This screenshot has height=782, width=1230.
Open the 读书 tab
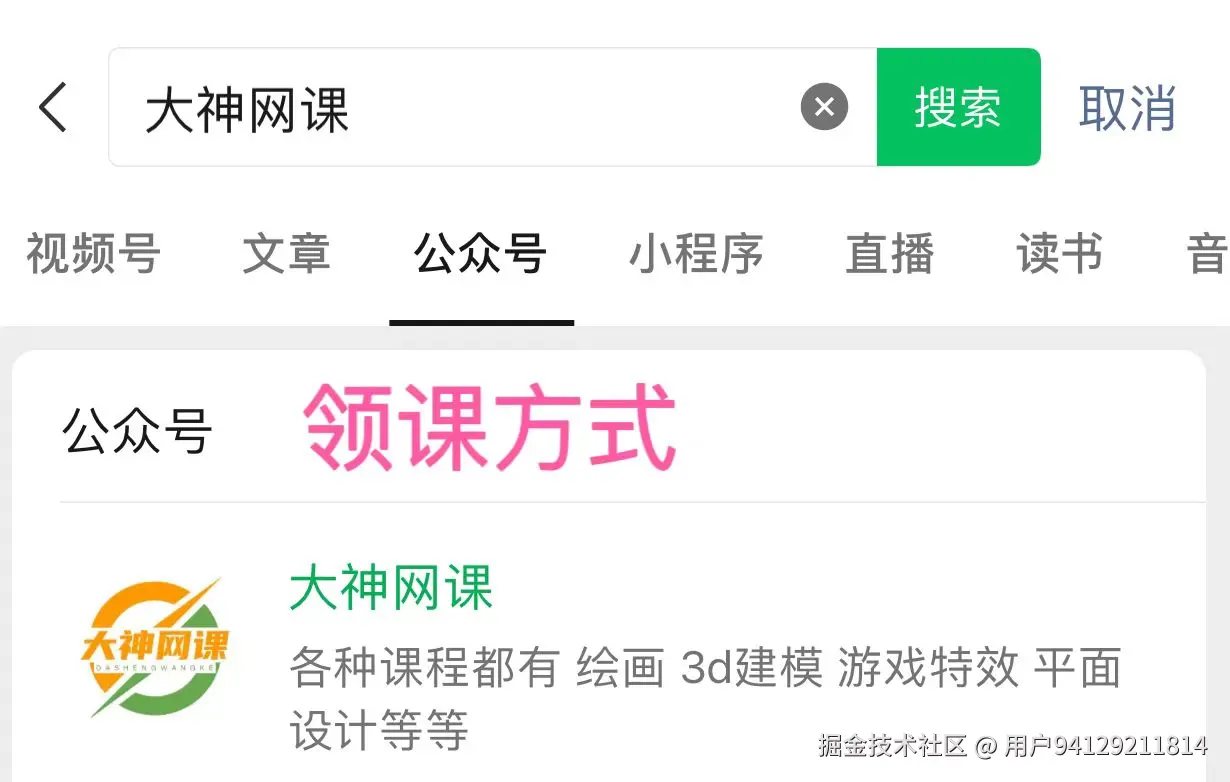point(1060,254)
